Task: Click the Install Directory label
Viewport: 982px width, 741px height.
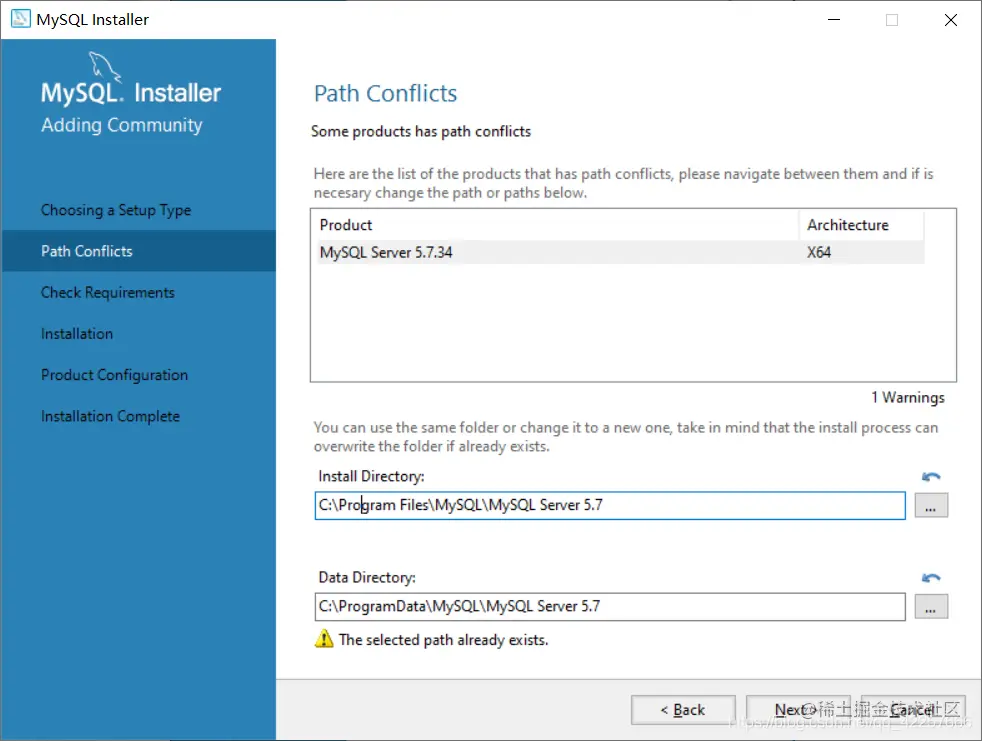Action: point(371,477)
